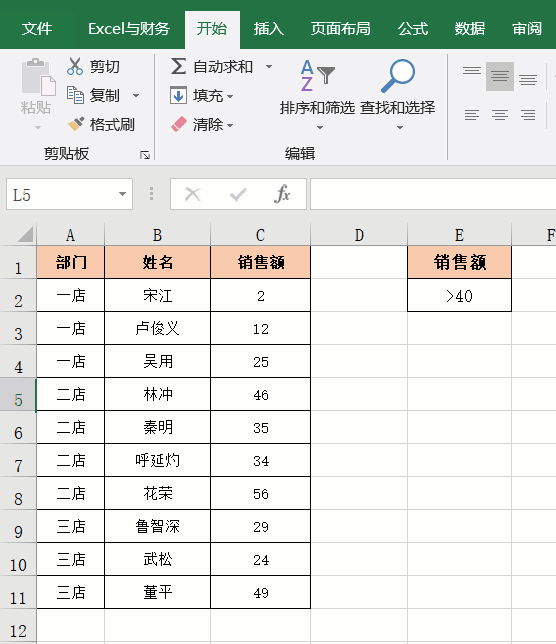Click the Copy icon
The height and width of the screenshot is (644, 556).
pos(75,95)
